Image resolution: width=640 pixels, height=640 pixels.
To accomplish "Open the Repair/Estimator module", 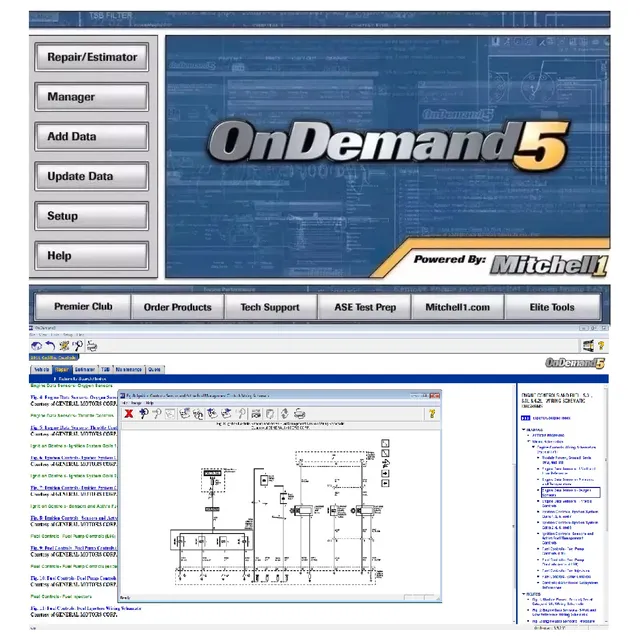I will pos(91,57).
